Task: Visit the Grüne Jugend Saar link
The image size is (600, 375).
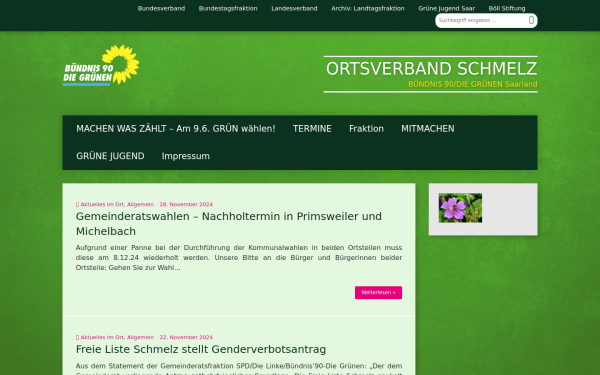Action: [447, 8]
